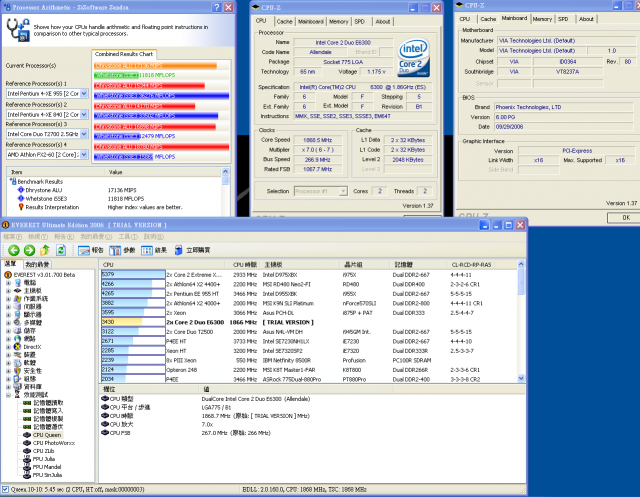640x497 pixels.
Task: Click the green memory icon of 記憶體讀取
Action: coord(27,403)
